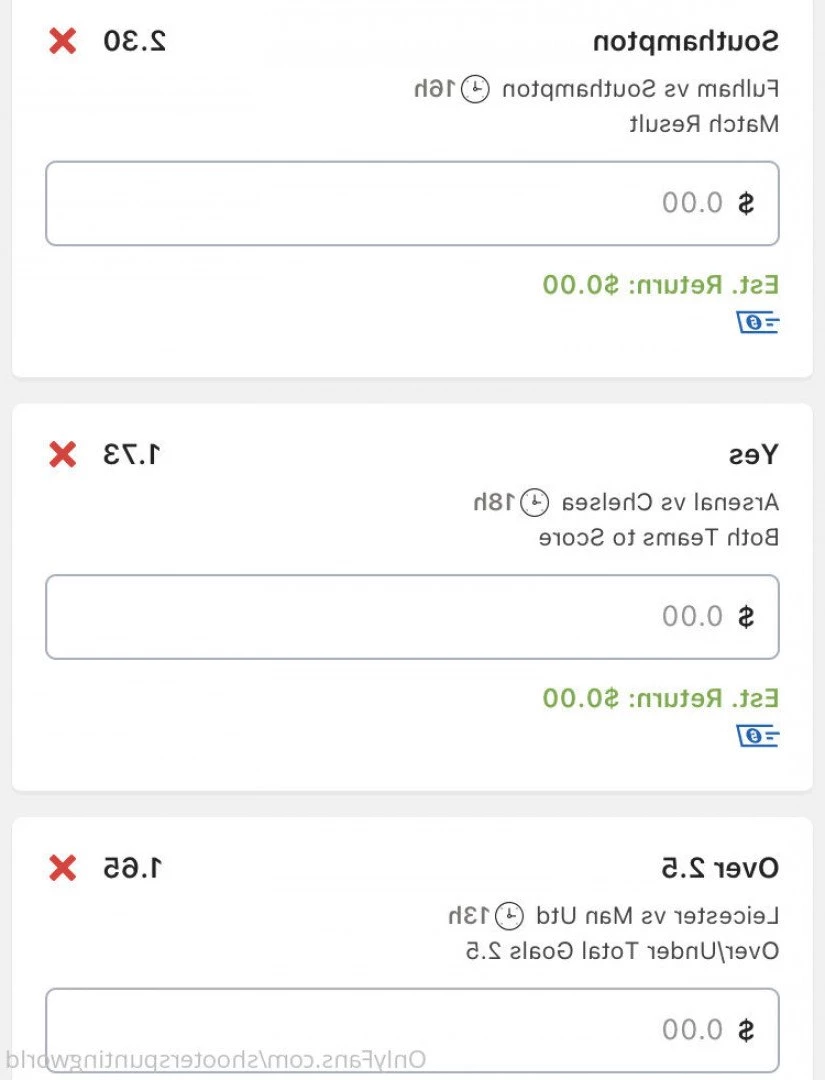
Task: Focus the stake field for Over 2.5 bet
Action: coord(412,1030)
